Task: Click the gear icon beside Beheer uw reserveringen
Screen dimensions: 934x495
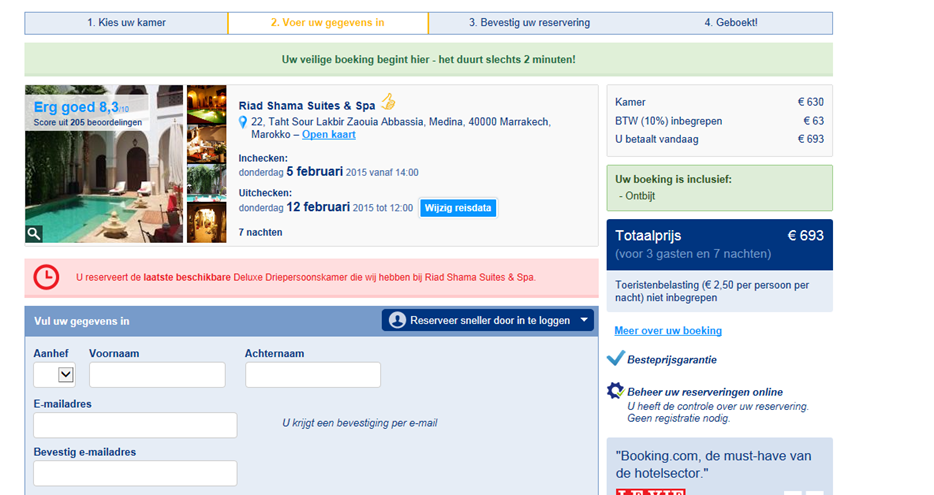Action: (x=615, y=391)
